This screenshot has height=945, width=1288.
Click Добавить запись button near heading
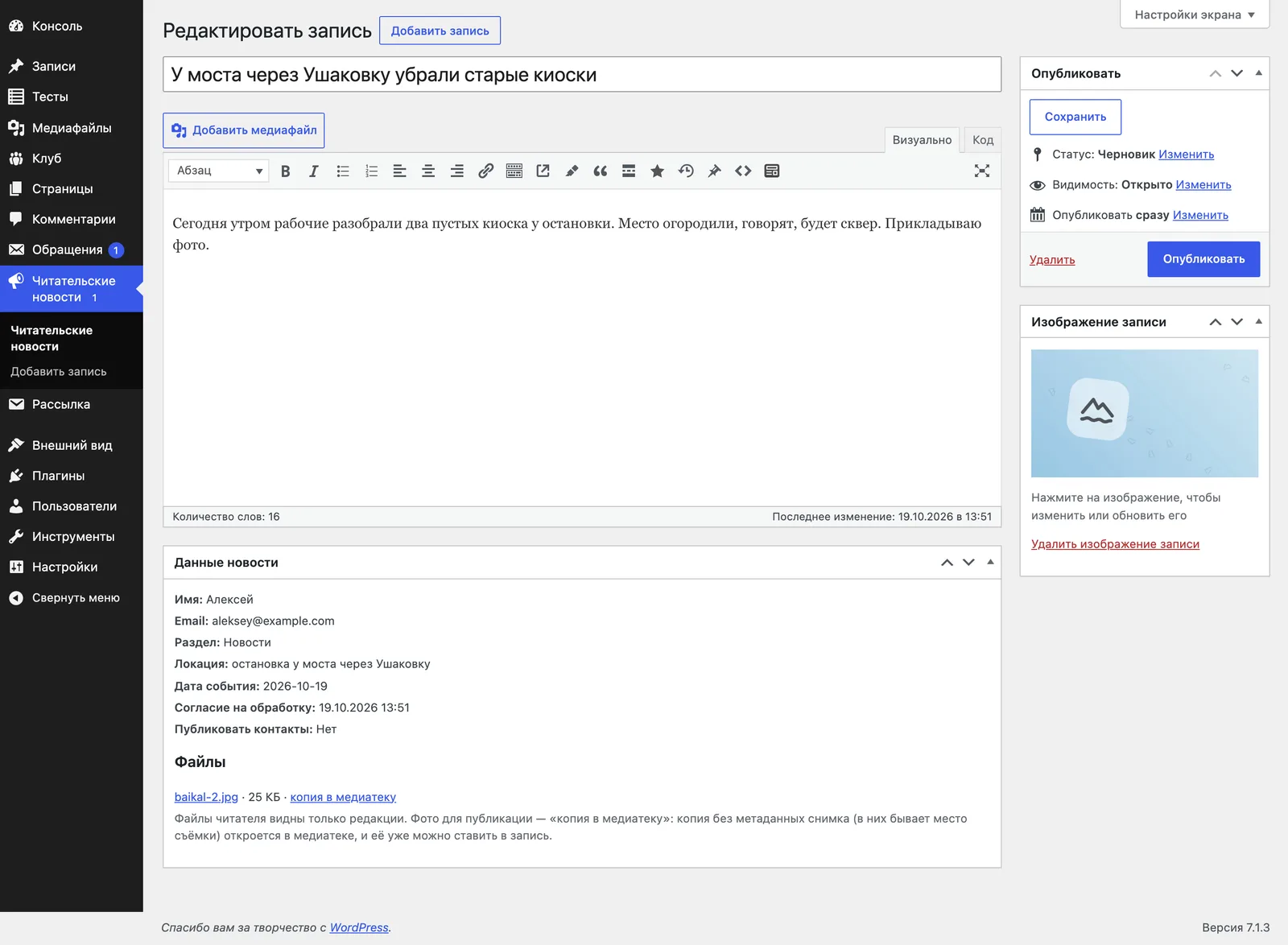click(440, 31)
